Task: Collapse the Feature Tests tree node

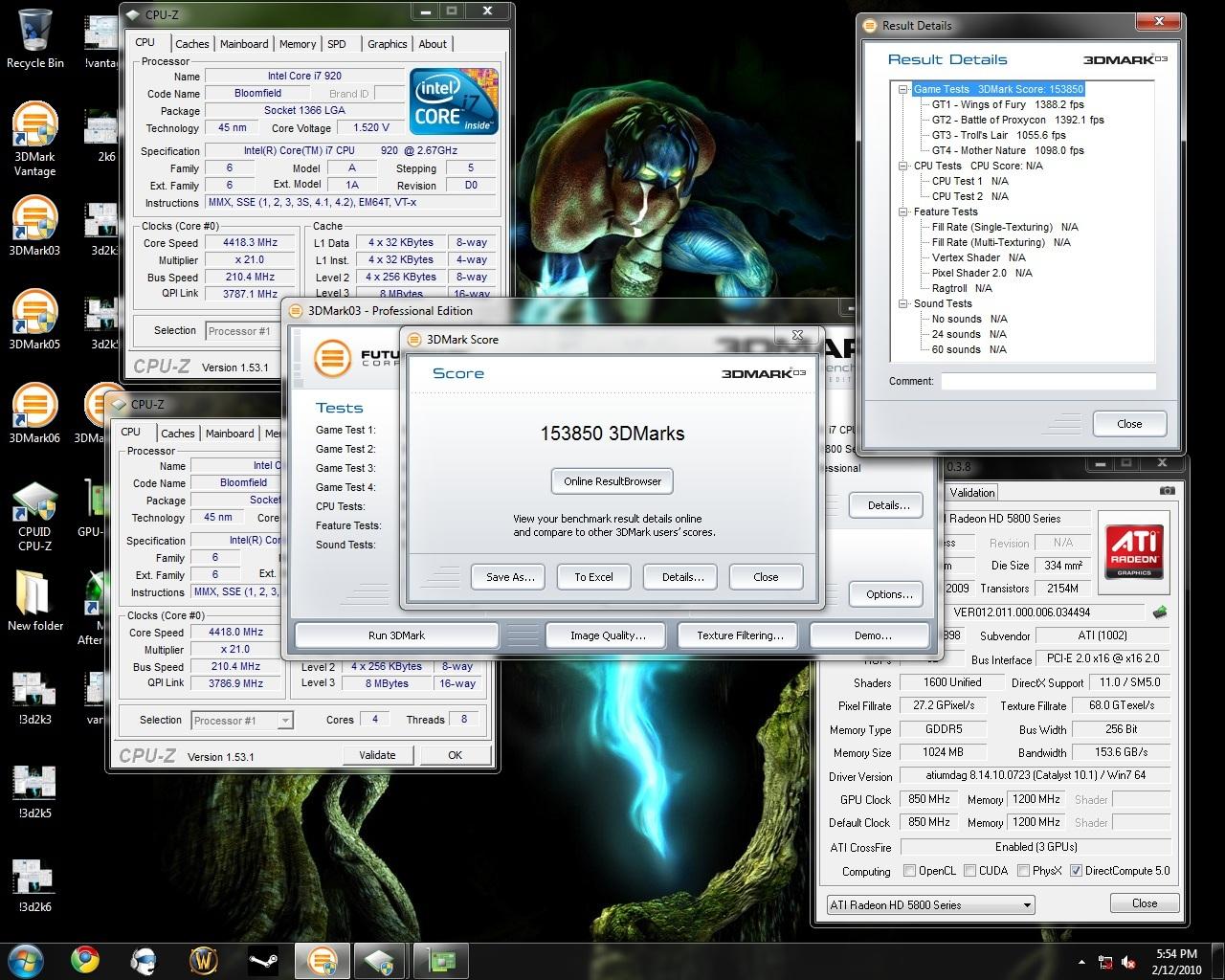Action: click(902, 212)
